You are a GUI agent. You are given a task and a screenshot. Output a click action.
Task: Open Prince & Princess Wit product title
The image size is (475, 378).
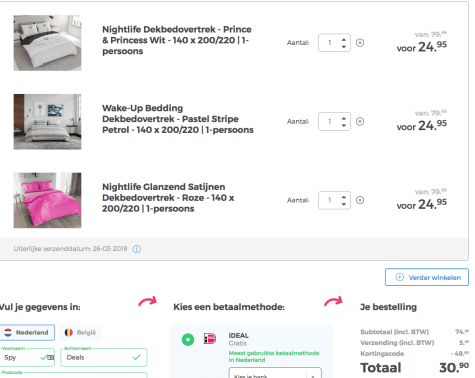(177, 40)
